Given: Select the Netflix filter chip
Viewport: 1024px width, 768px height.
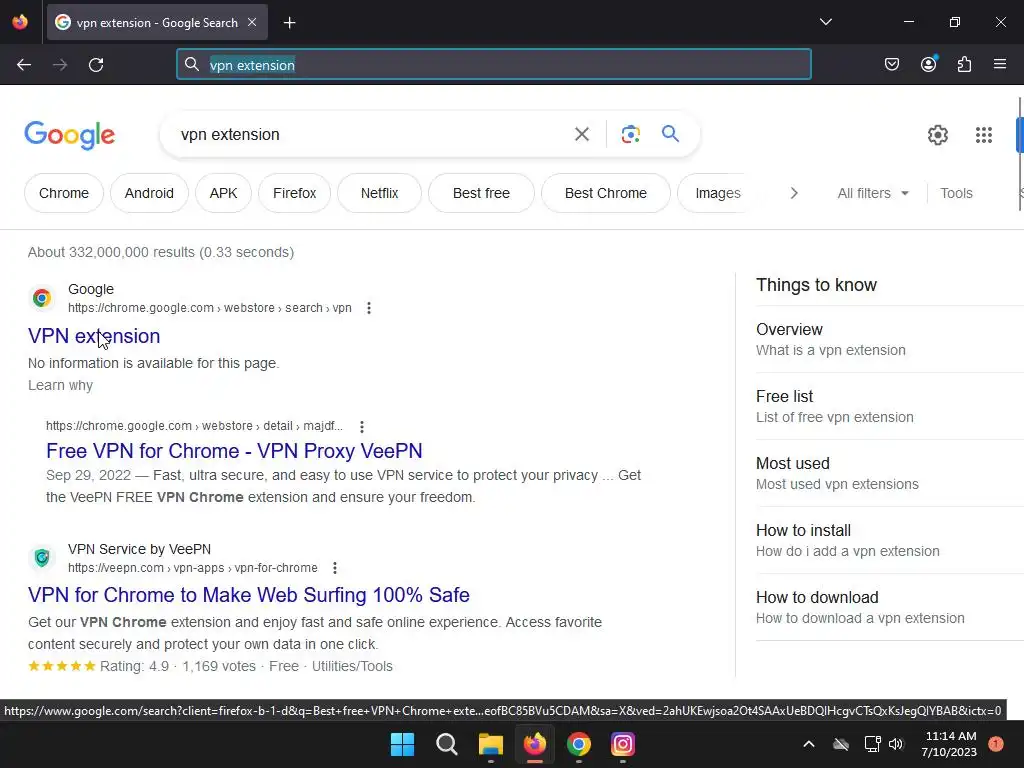Looking at the screenshot, I should [379, 193].
